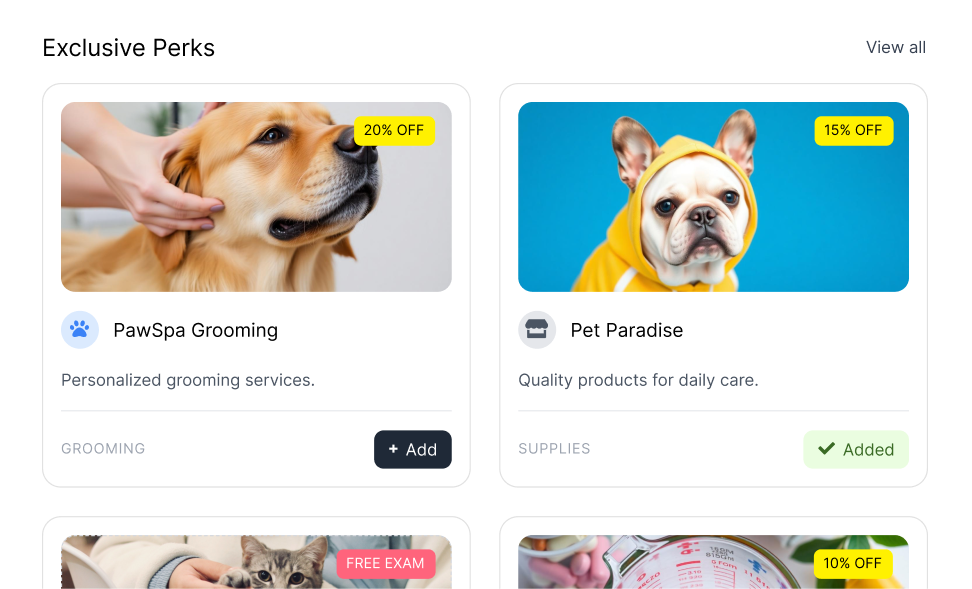Open the View all perks link

pyautogui.click(x=896, y=48)
